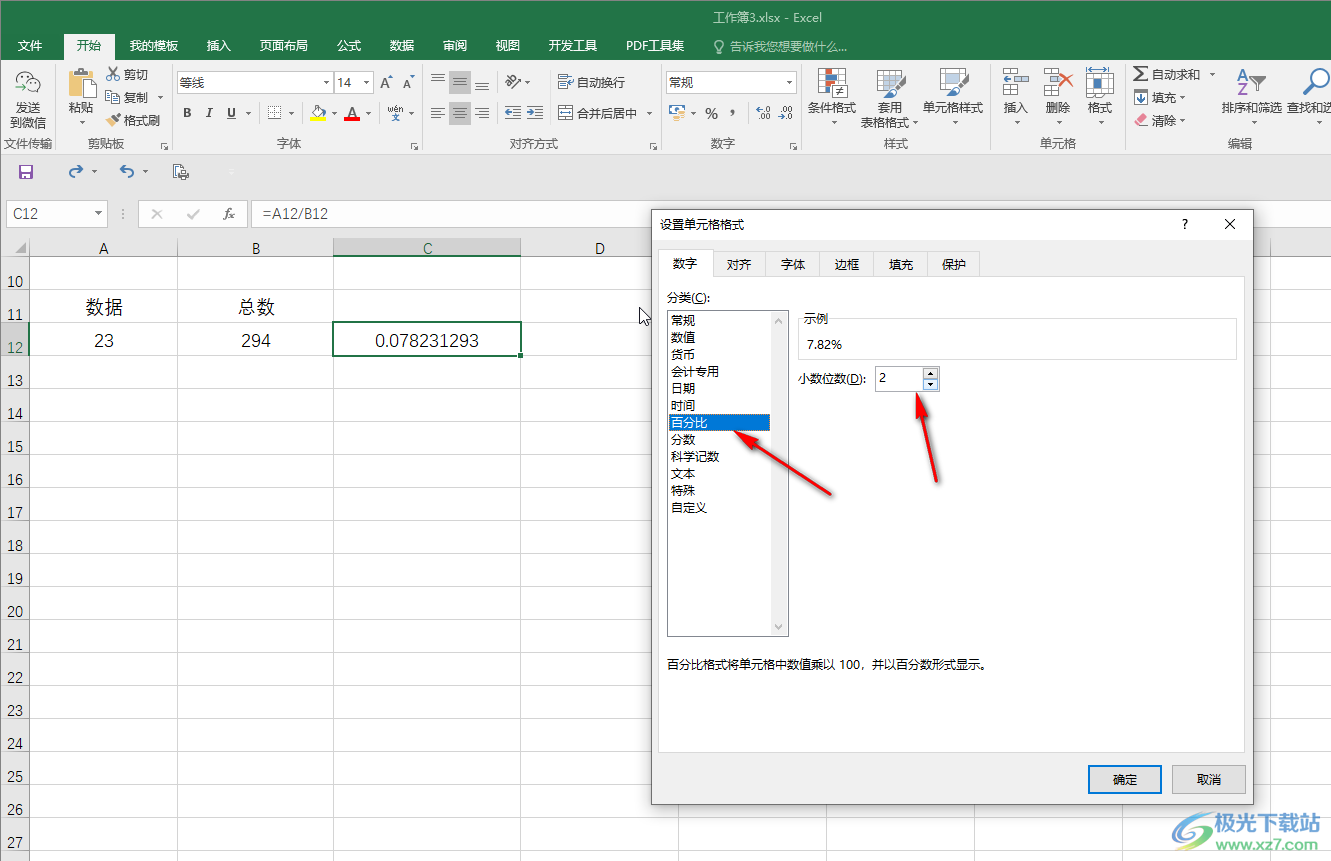The height and width of the screenshot is (861, 1331).
Task: Open the font size dropdown showing 14
Action: pyautogui.click(x=367, y=83)
